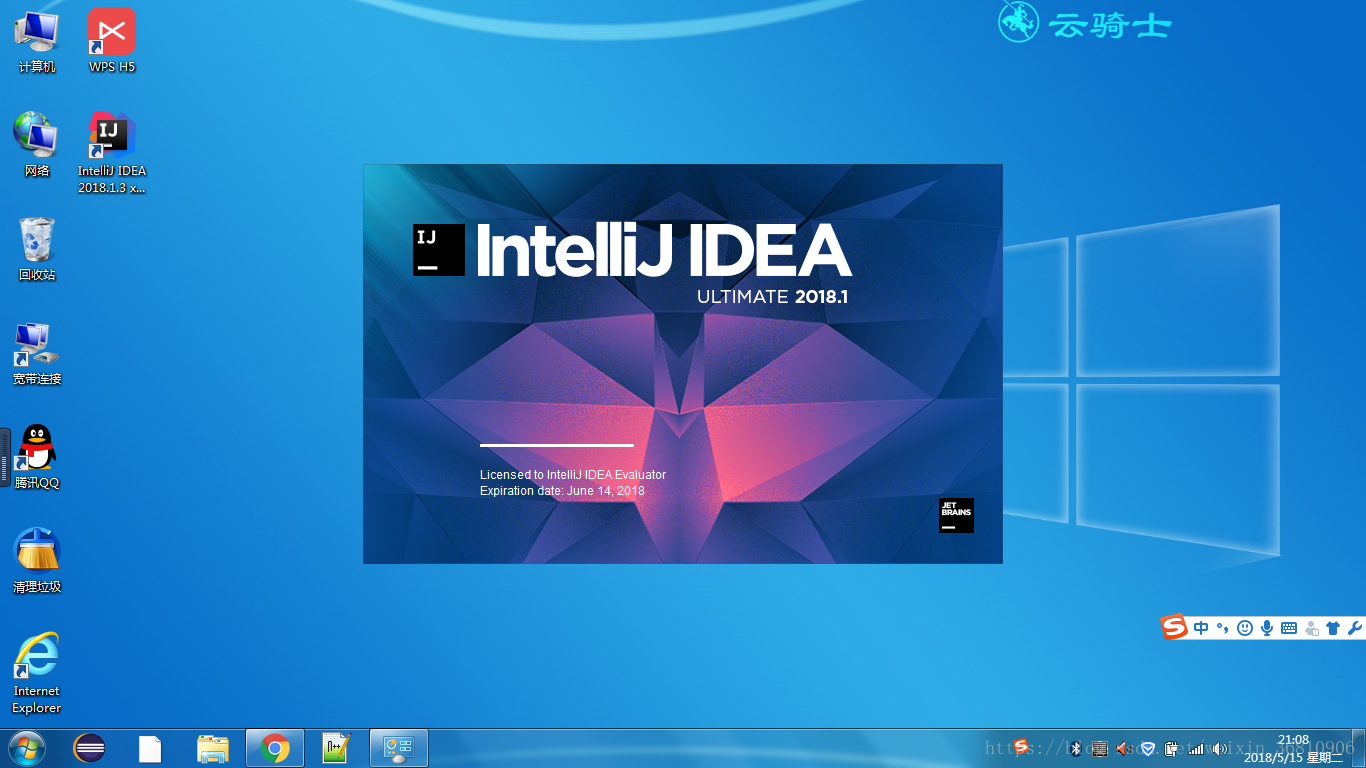
Task: Click the Bluetooth tray icon
Action: [1076, 748]
